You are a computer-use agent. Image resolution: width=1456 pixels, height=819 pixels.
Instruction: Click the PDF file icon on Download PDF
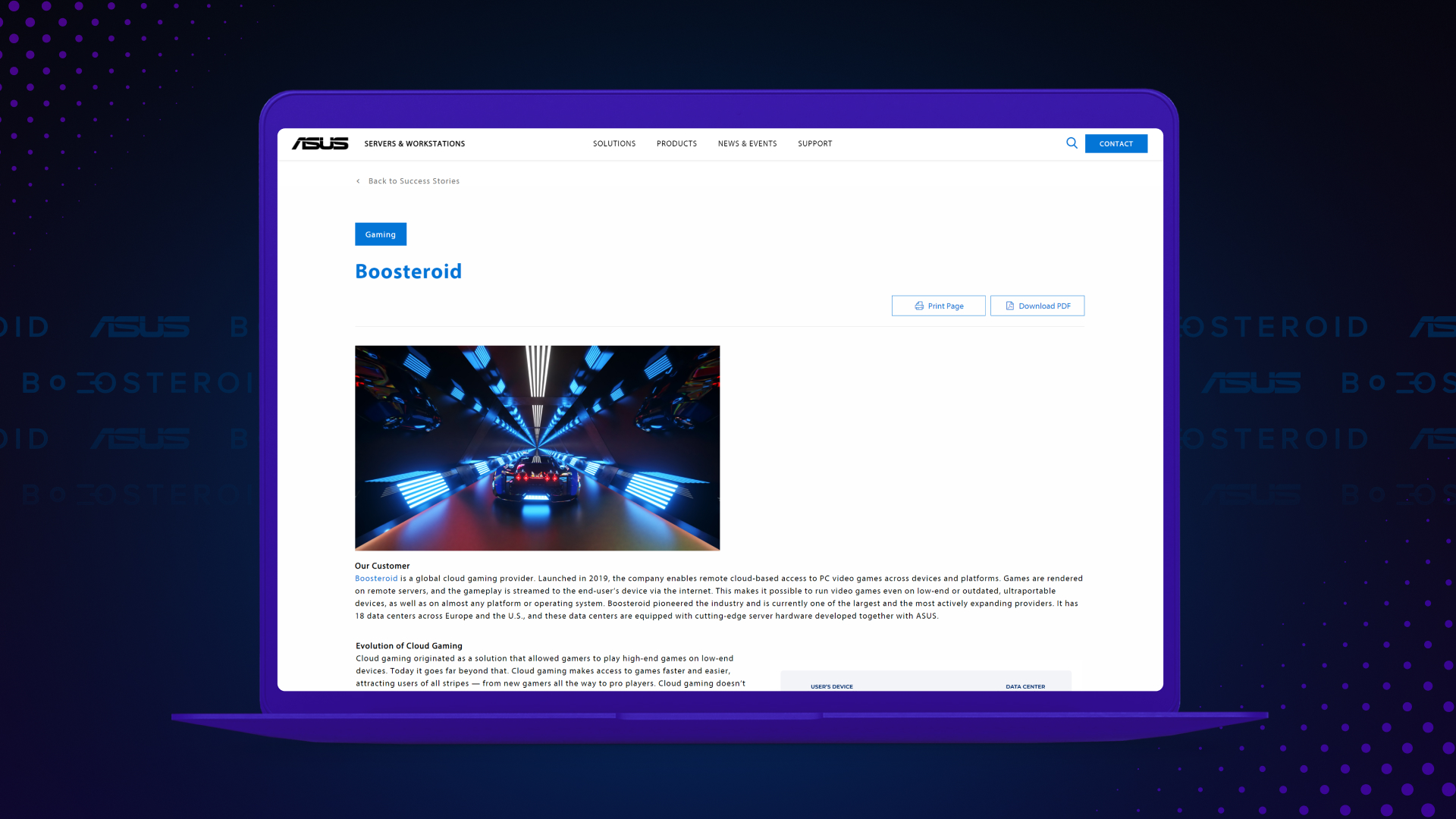(1010, 306)
